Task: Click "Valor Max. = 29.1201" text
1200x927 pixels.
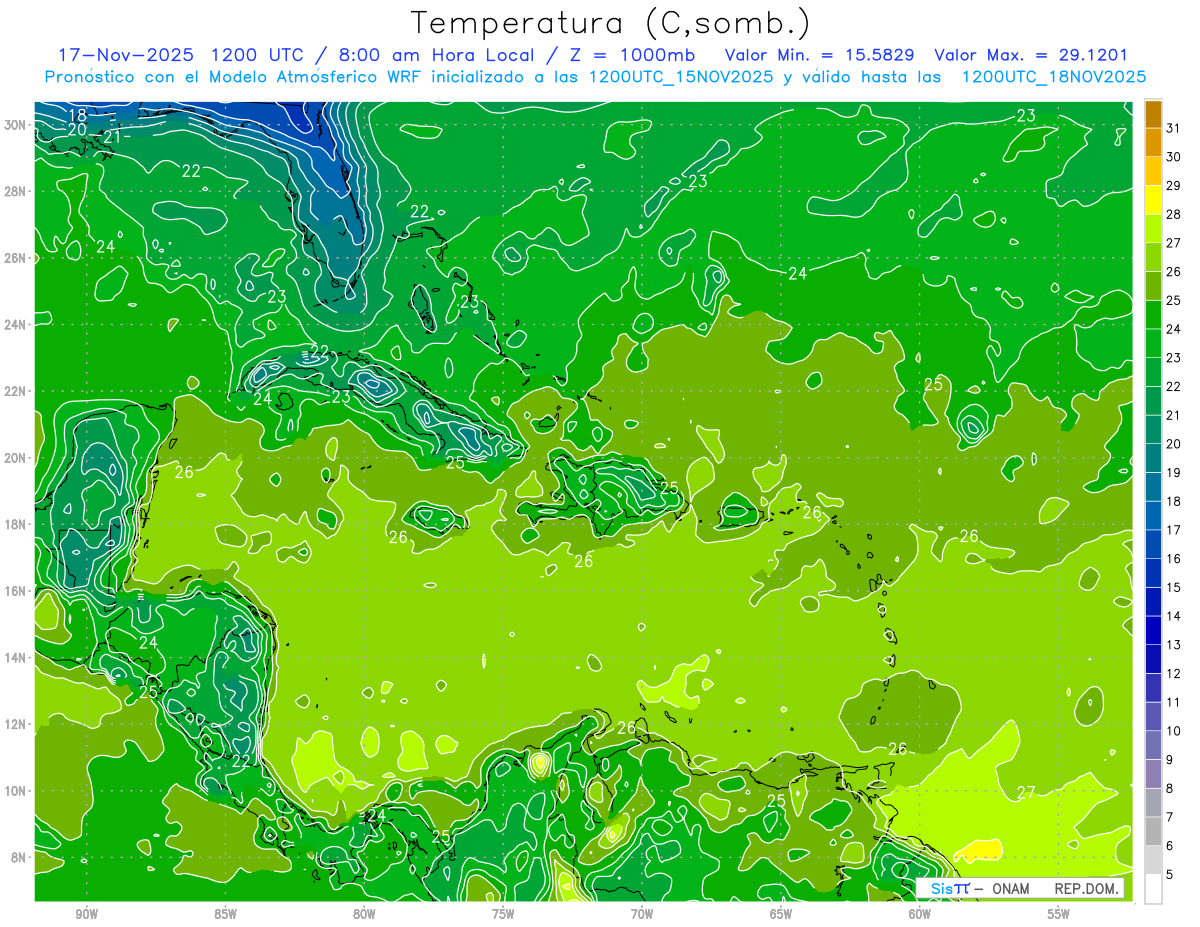Action: (x=1031, y=55)
